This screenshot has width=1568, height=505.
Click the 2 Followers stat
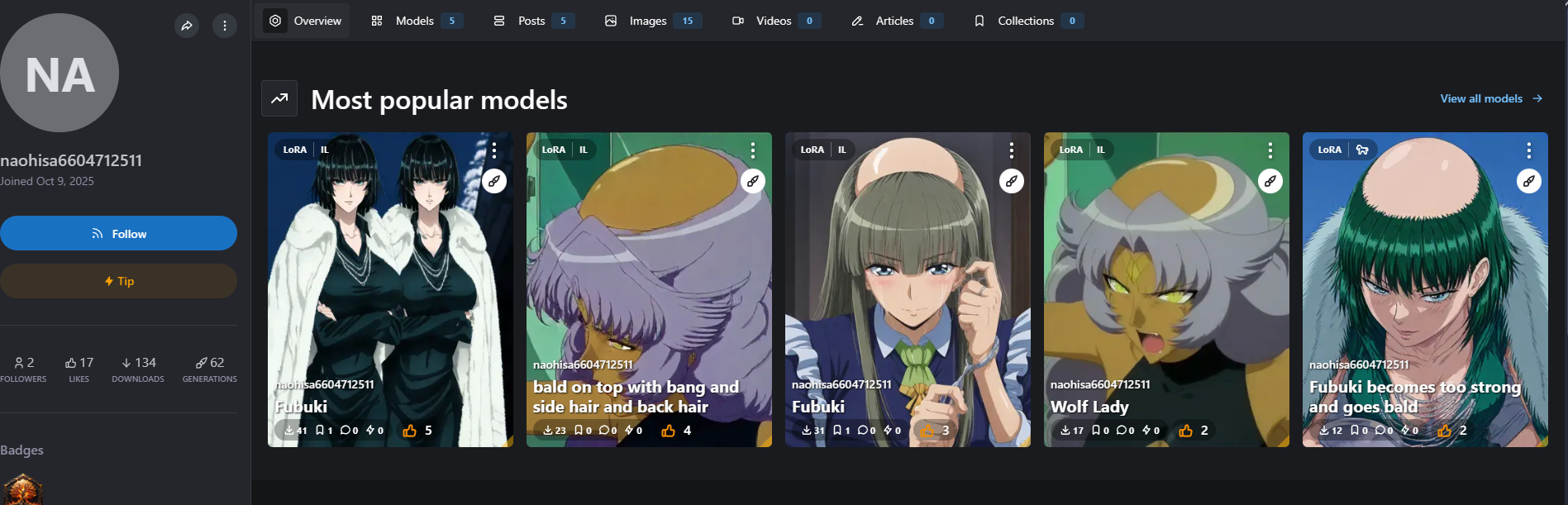click(23, 369)
